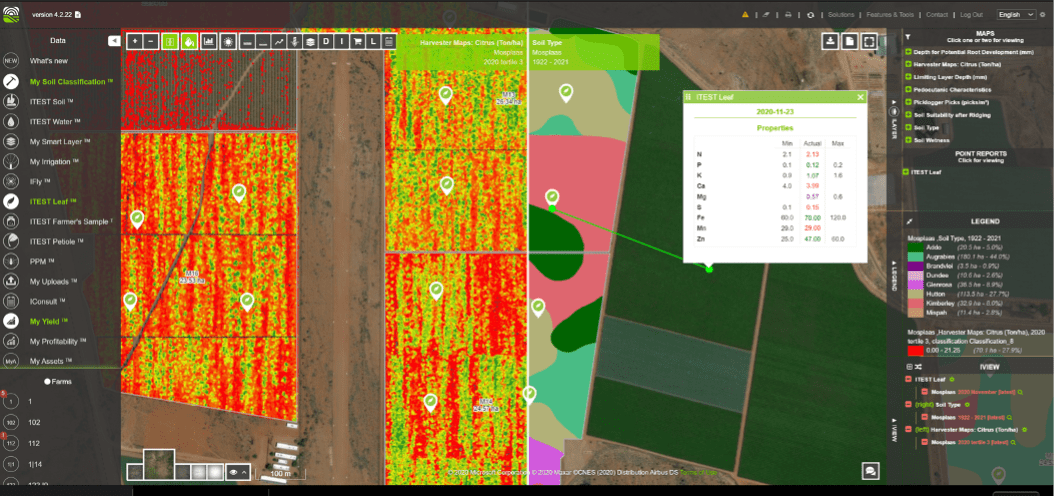The height and width of the screenshot is (496, 1057).
Task: Open the stacked layers tool
Action: [x=310, y=41]
